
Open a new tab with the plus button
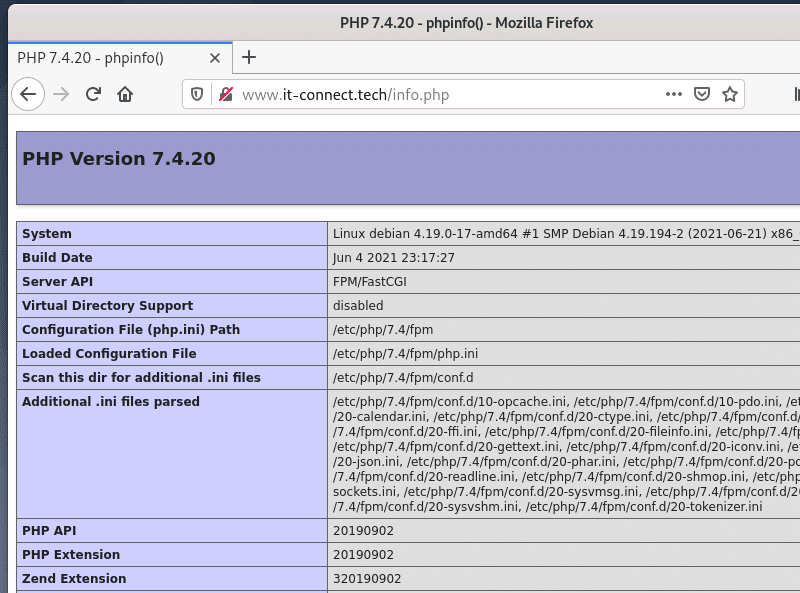coord(249,58)
